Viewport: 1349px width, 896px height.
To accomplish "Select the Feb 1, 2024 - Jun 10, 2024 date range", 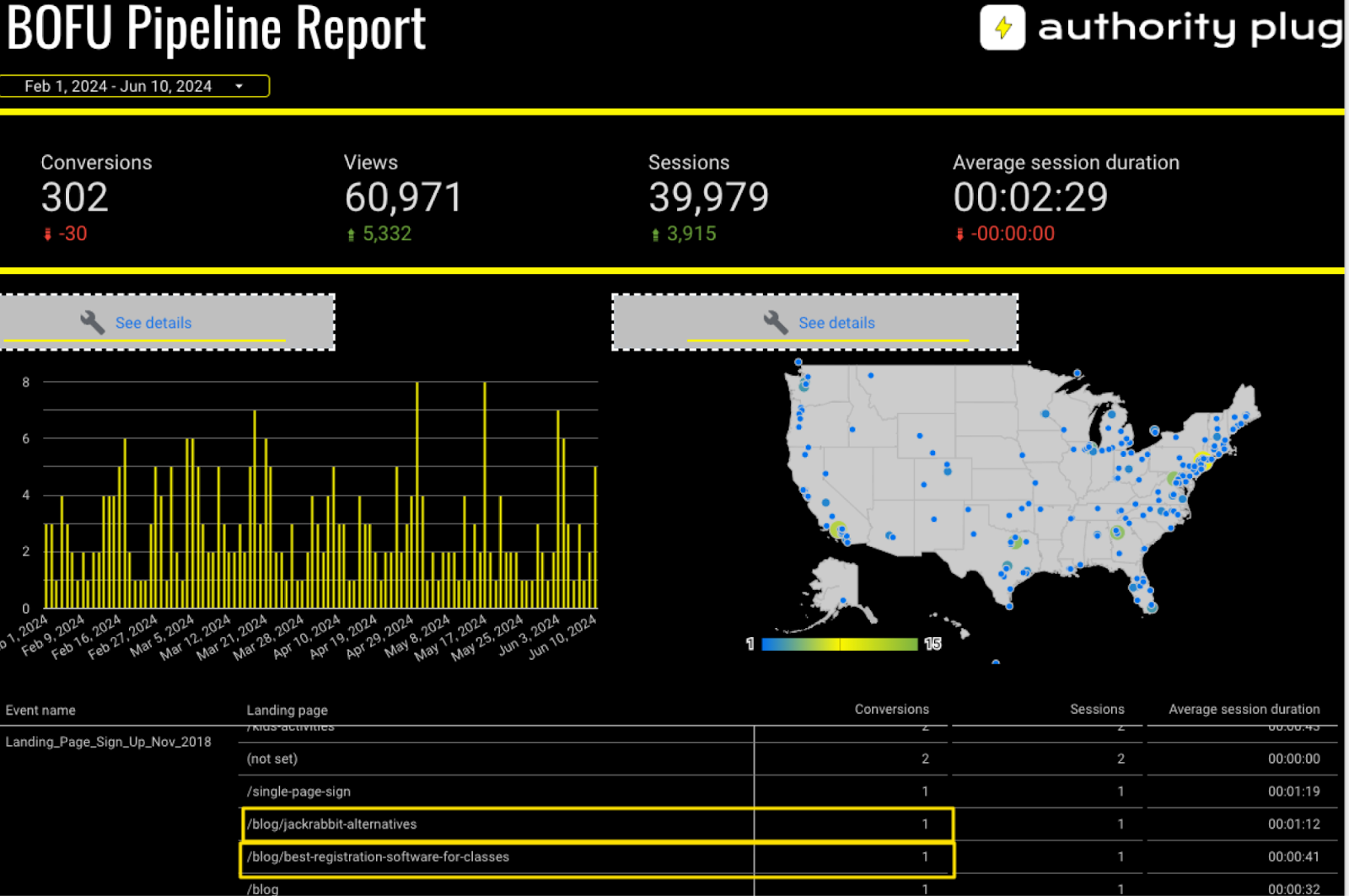I will (118, 86).
